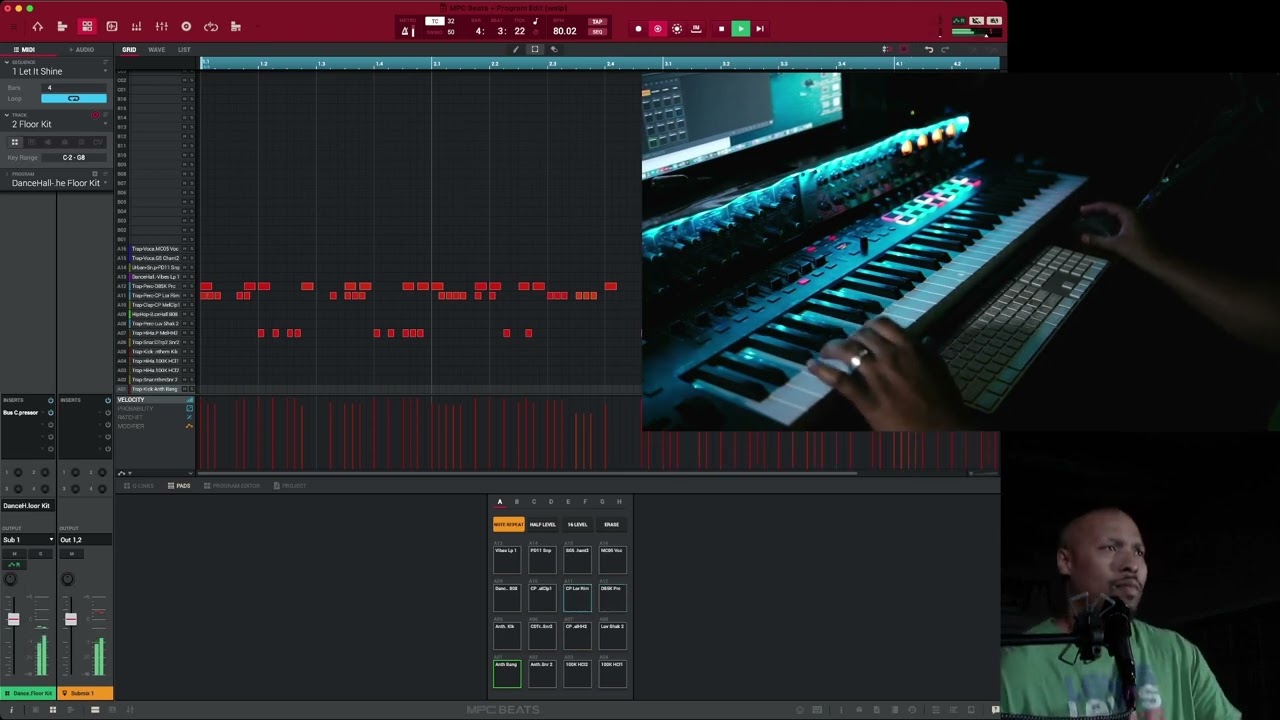Viewport: 1280px width, 720px height.
Task: Open the Track view icon
Action: pos(62,27)
